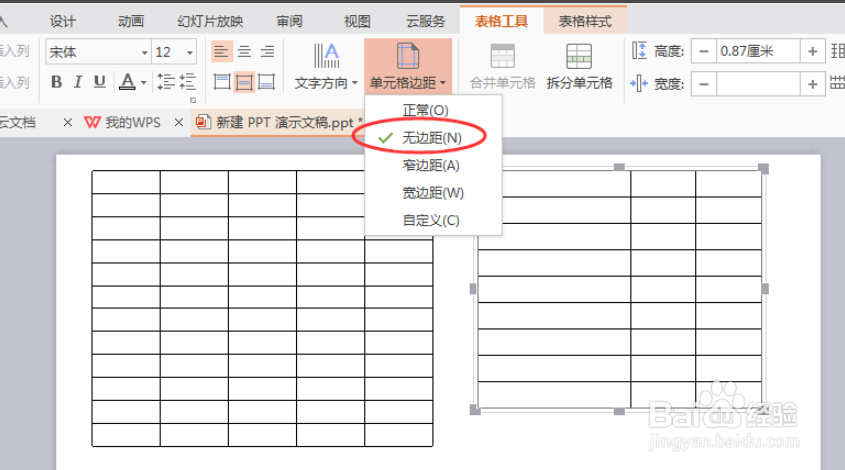Close the 我的WPS tab
Image resolution: width=845 pixels, height=470 pixels.
(179, 123)
